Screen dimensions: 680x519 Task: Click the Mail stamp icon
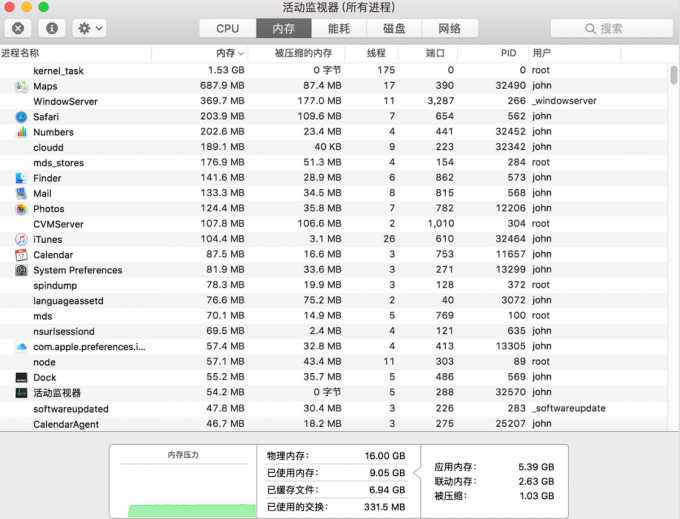(21, 193)
